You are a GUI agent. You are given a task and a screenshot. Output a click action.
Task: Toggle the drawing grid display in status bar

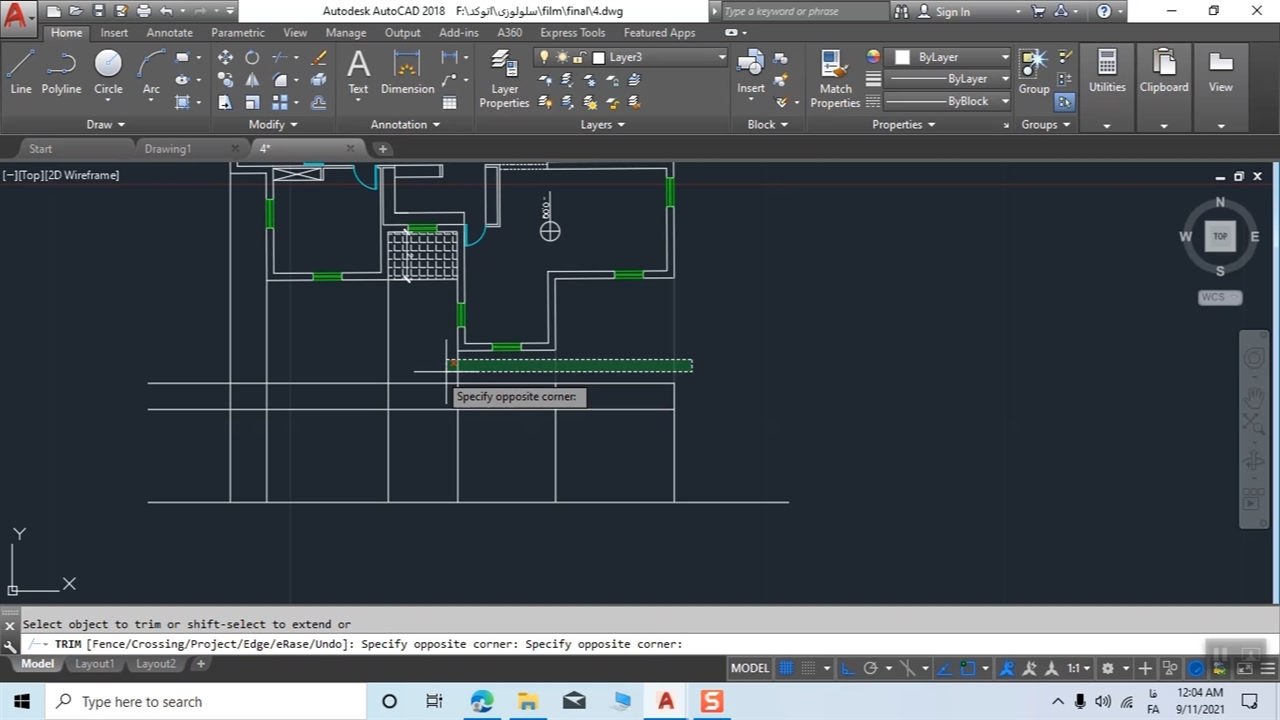tap(786, 668)
